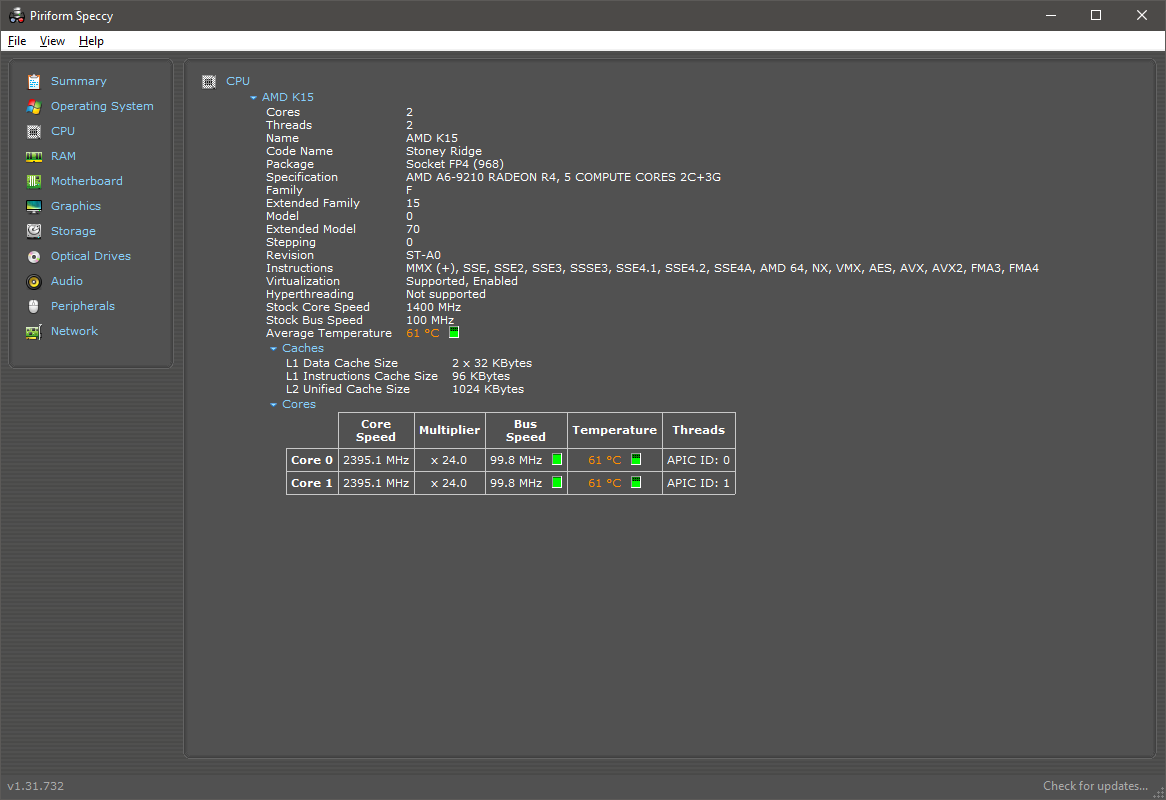Click the Temperature column header
This screenshot has height=800, width=1166.
pyautogui.click(x=614, y=430)
